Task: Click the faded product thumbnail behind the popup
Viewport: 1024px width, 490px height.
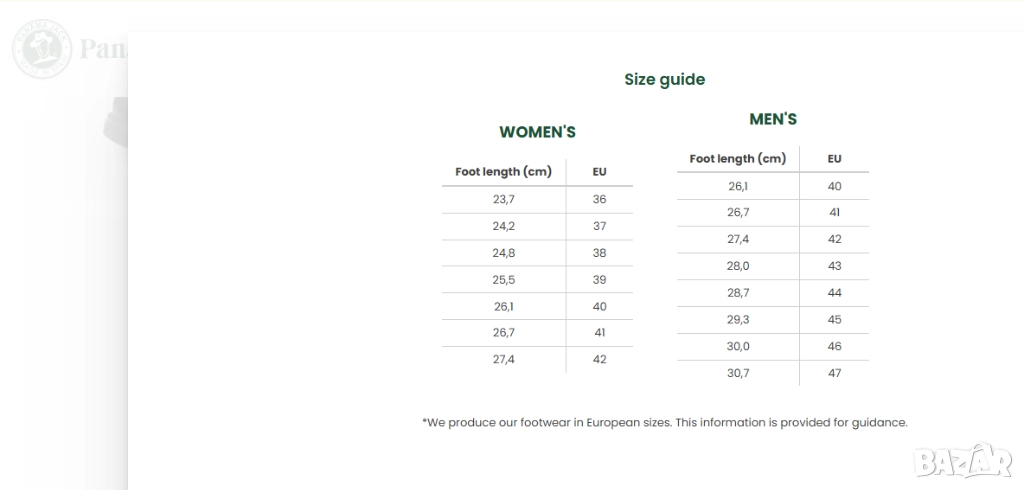Action: click(116, 121)
